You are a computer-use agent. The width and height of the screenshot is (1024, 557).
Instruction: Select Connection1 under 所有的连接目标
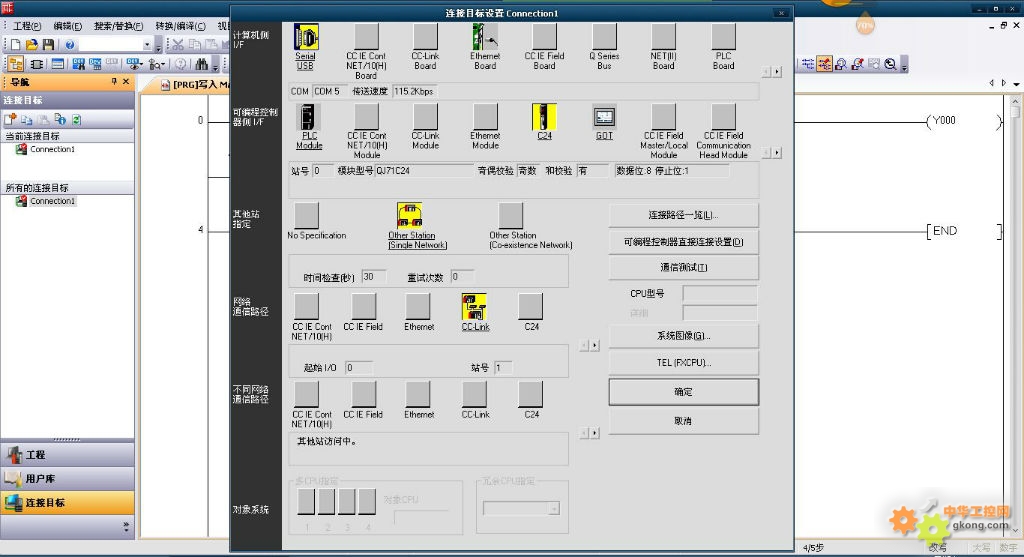click(52, 201)
